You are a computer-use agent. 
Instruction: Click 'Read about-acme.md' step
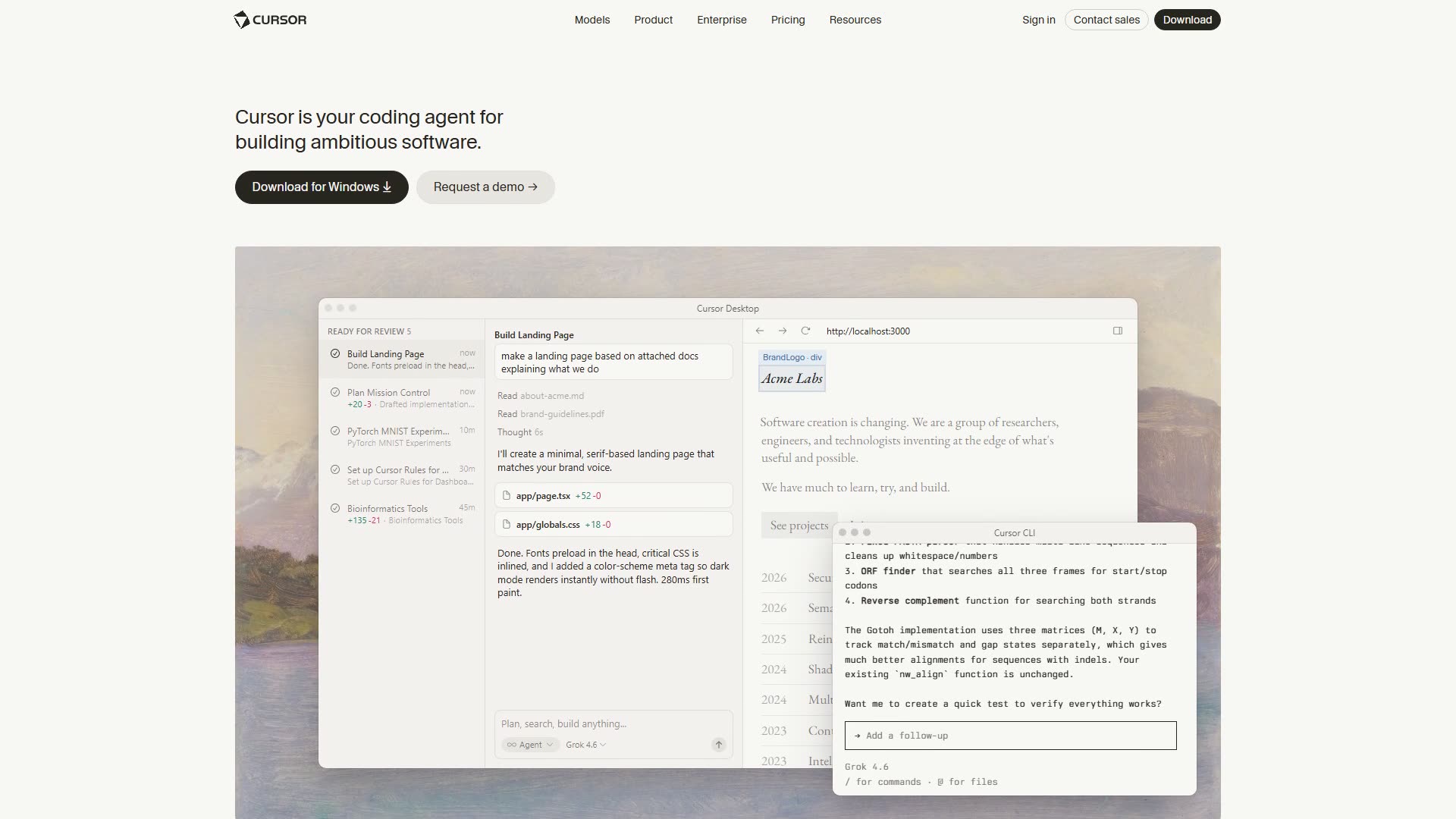541,396
